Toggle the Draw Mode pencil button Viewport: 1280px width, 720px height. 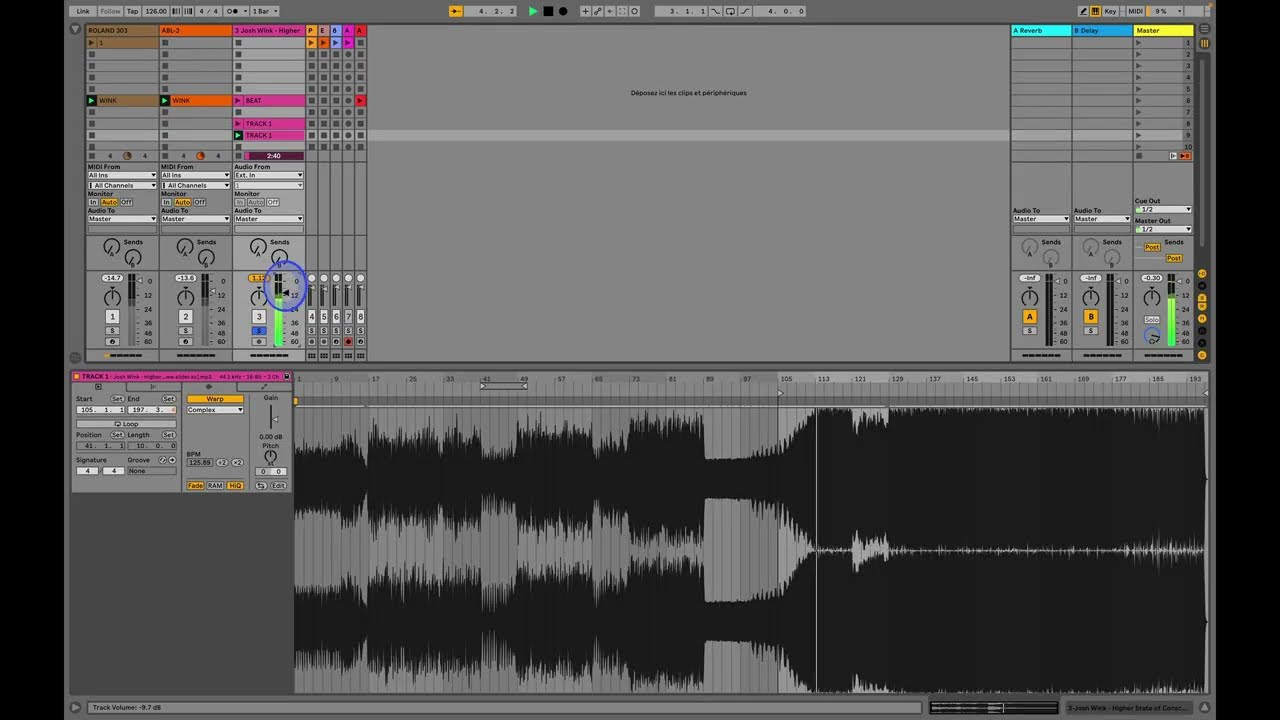(1083, 11)
